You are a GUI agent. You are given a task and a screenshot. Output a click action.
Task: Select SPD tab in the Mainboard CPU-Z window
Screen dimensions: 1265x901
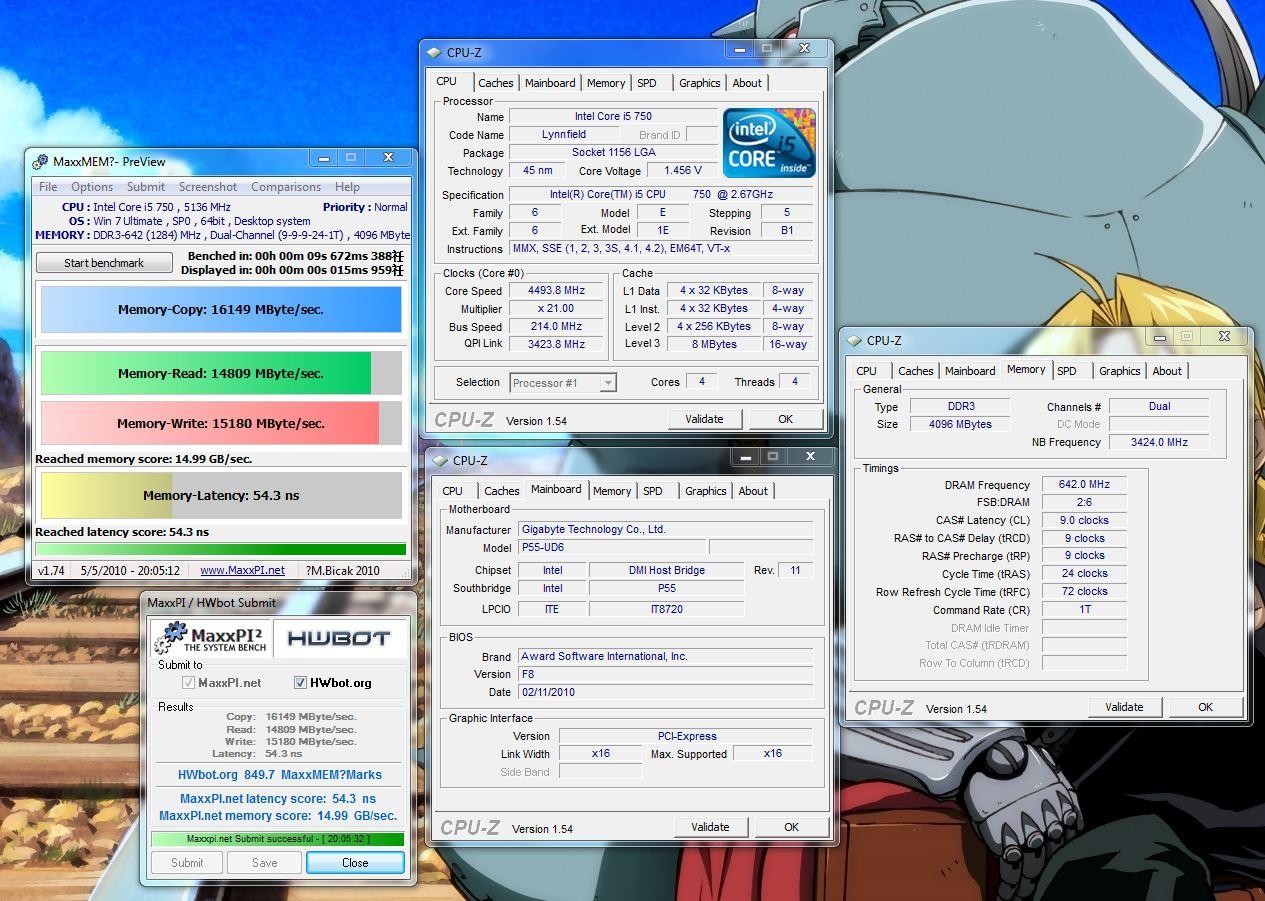(x=653, y=491)
